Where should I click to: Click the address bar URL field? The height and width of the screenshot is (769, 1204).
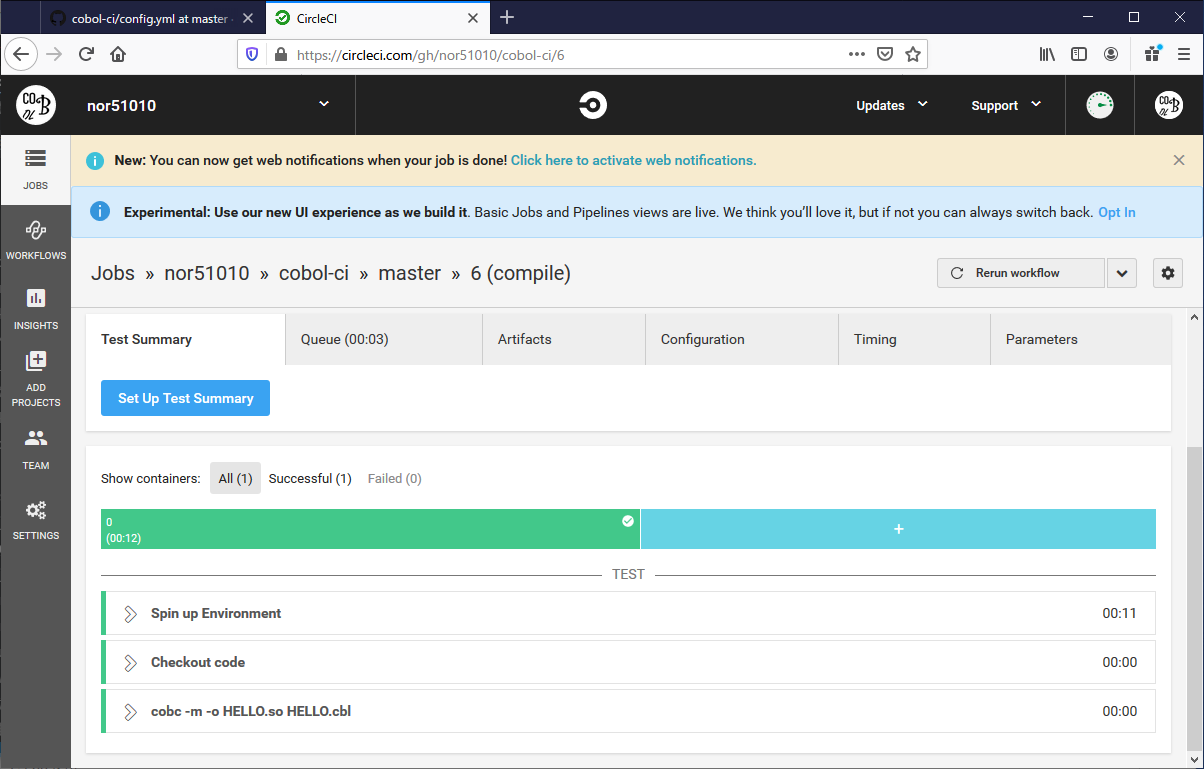coord(570,54)
